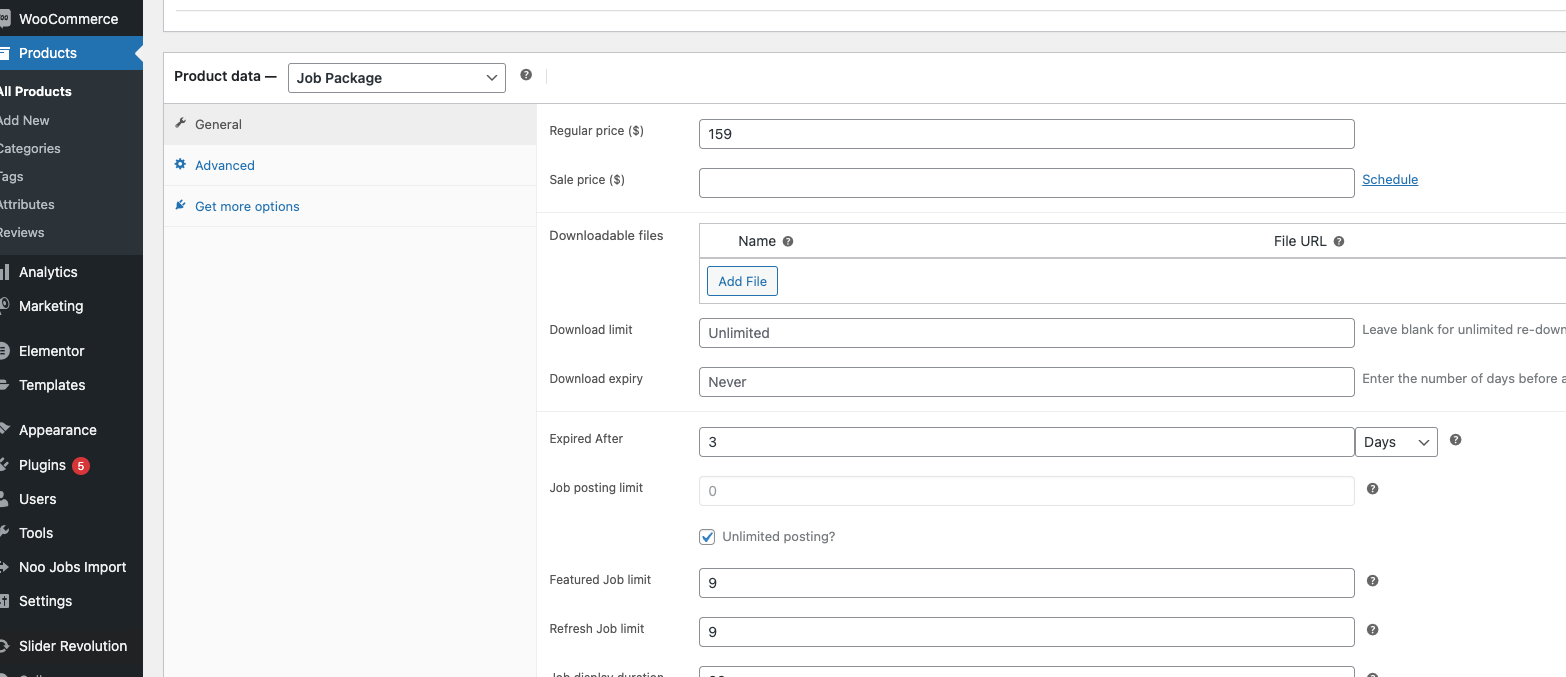Click the help icon beside Product data dropdown
Viewport: 1566px width, 677px height.
(526, 75)
